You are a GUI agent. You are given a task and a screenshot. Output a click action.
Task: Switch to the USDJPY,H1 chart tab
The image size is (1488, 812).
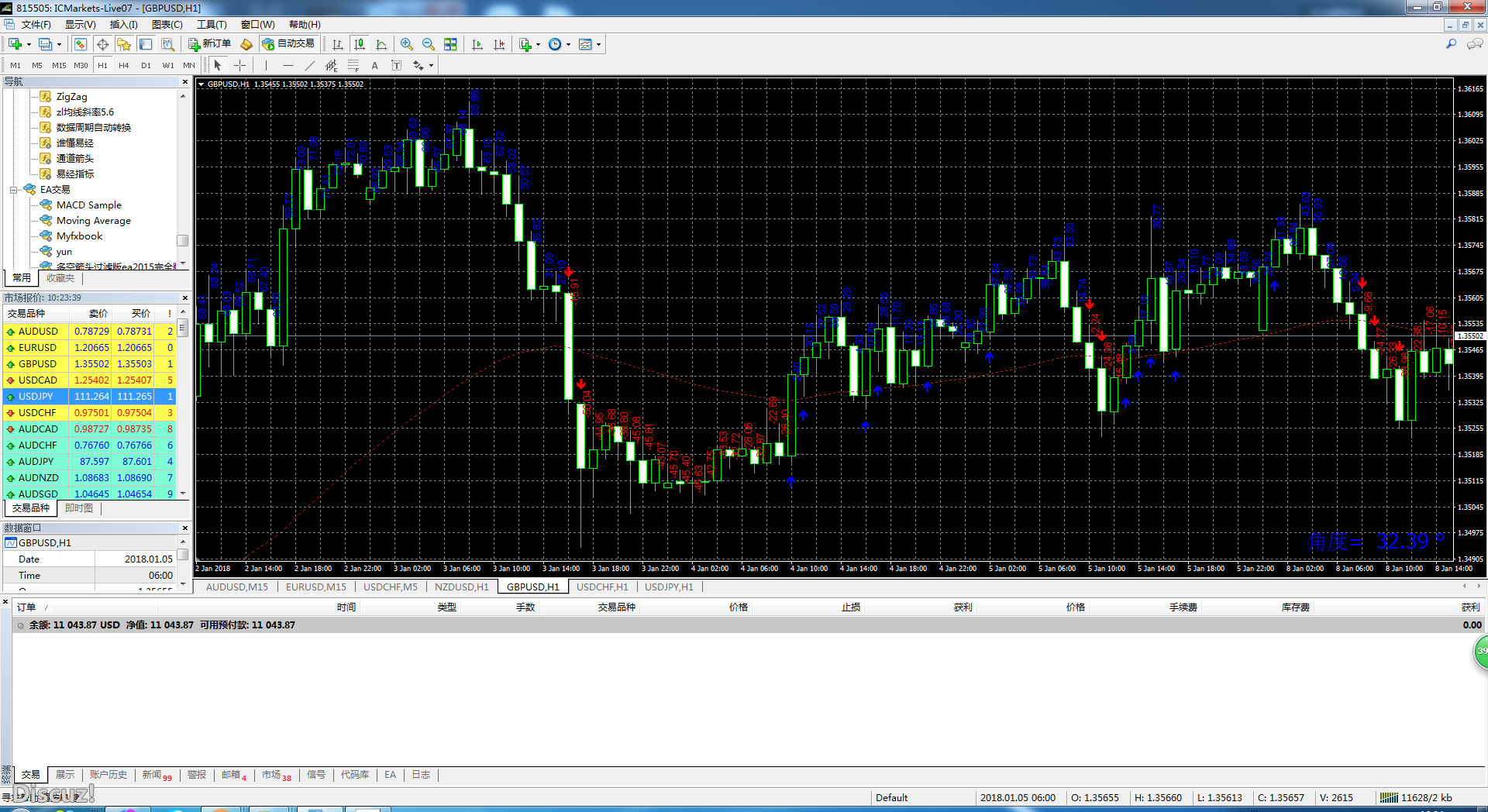click(x=669, y=587)
